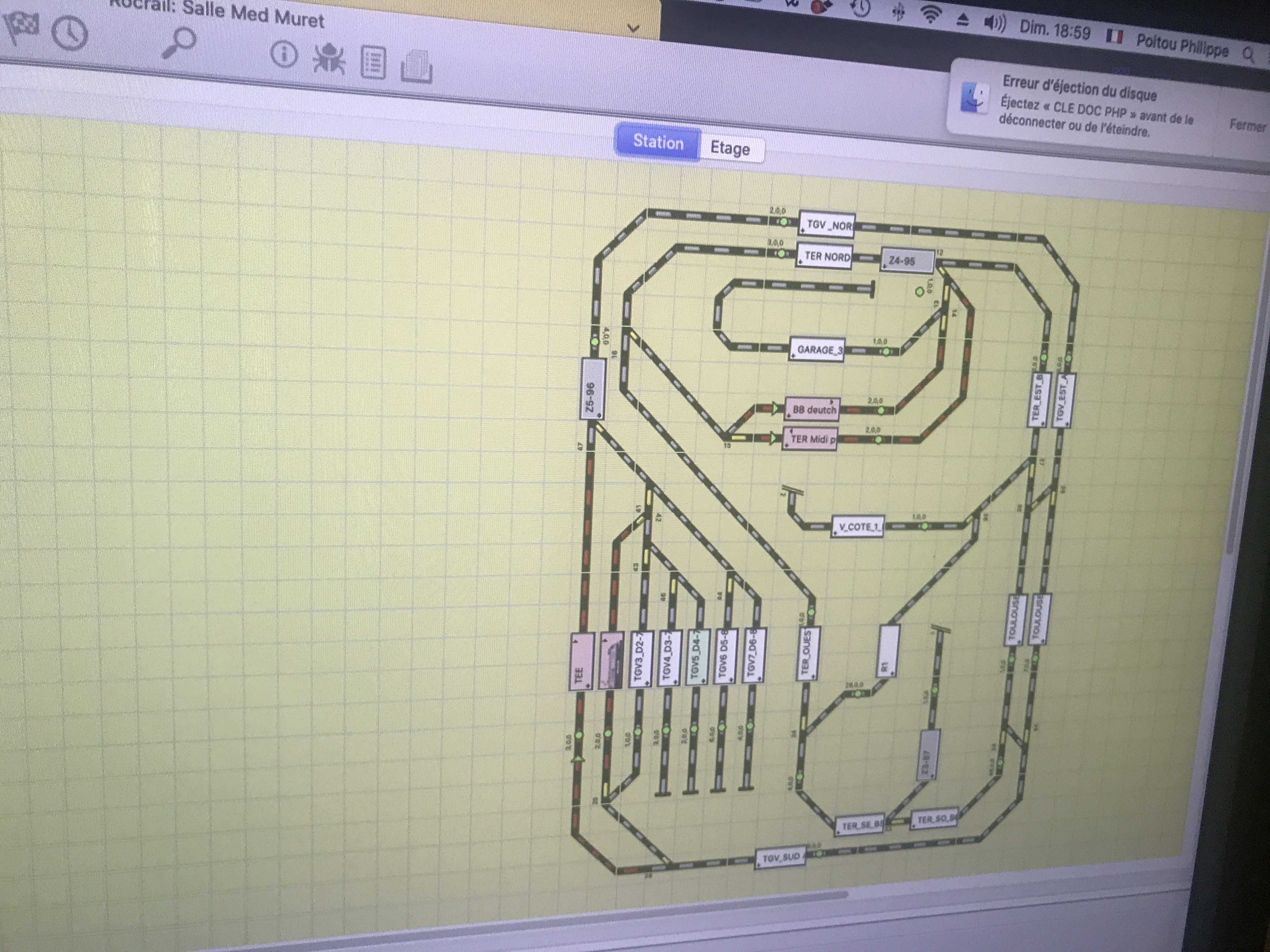Select the R1 block
Screen dimensions: 1270x952
pos(888,651)
